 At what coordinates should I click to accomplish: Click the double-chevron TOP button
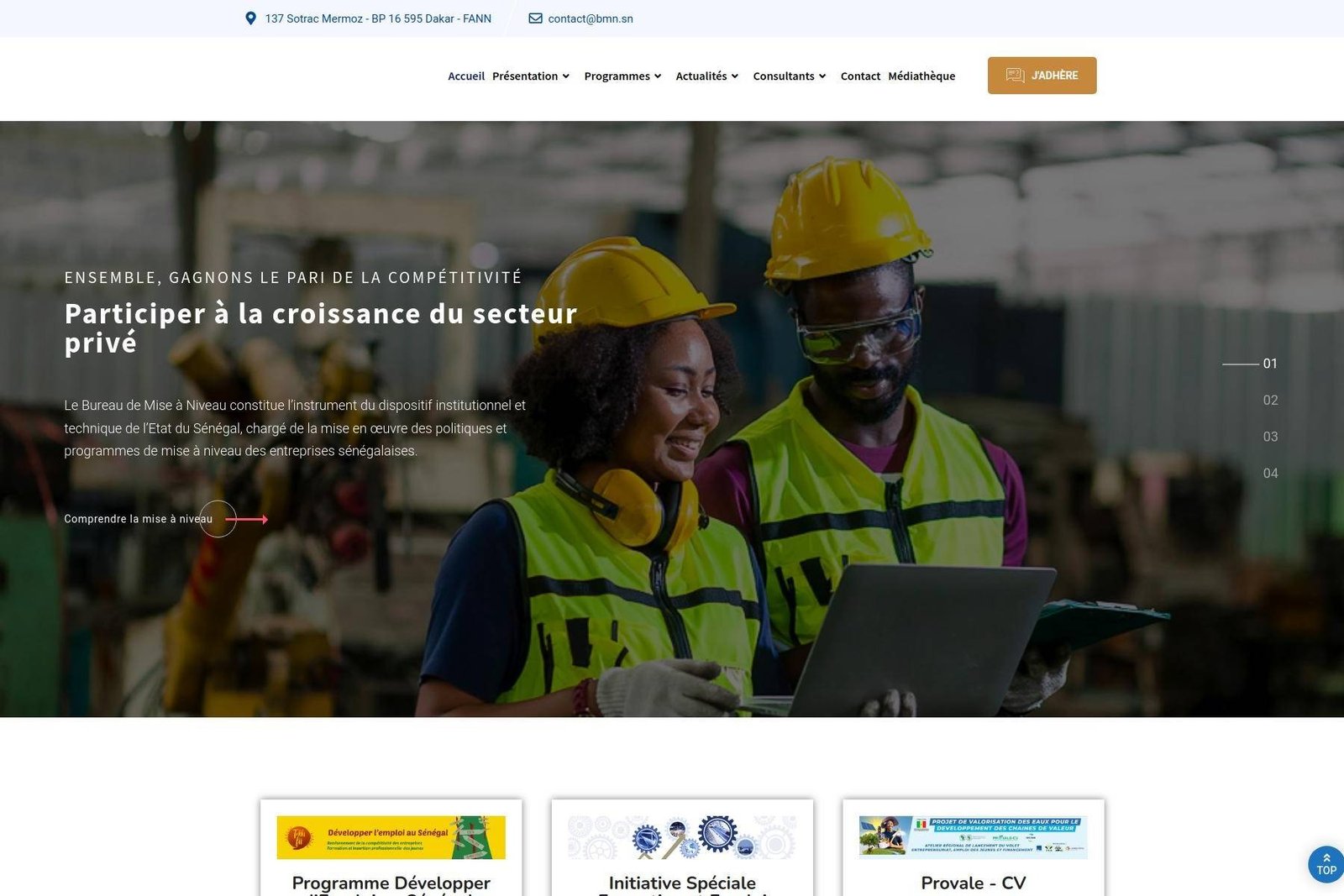pyautogui.click(x=1326, y=864)
